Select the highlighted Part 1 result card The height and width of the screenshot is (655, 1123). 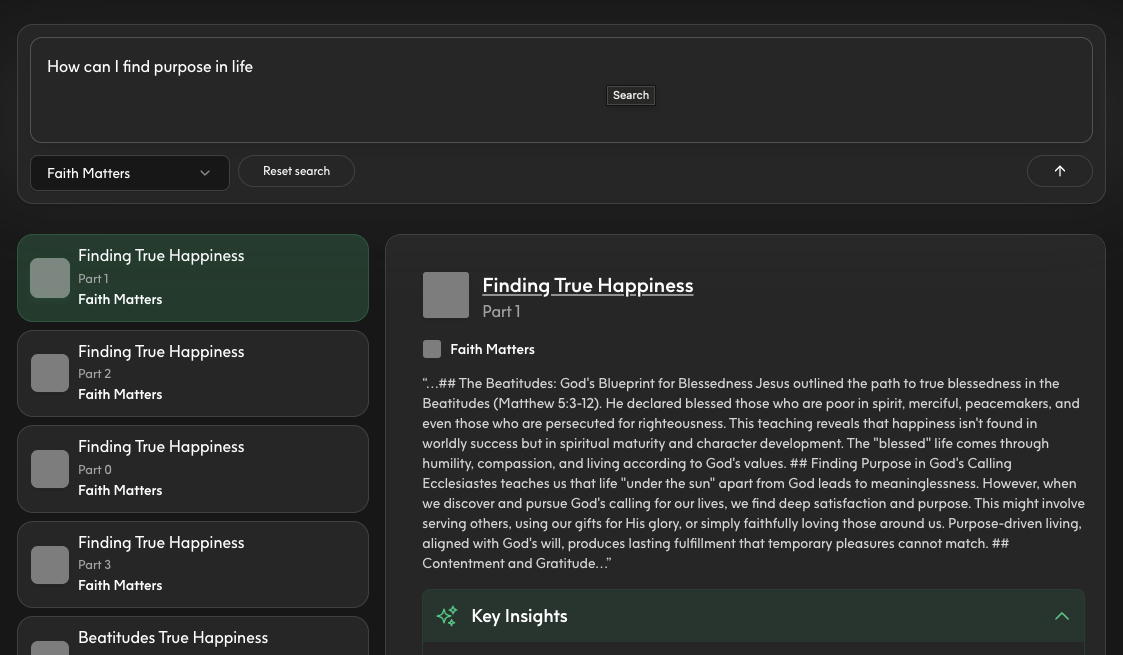click(x=193, y=278)
